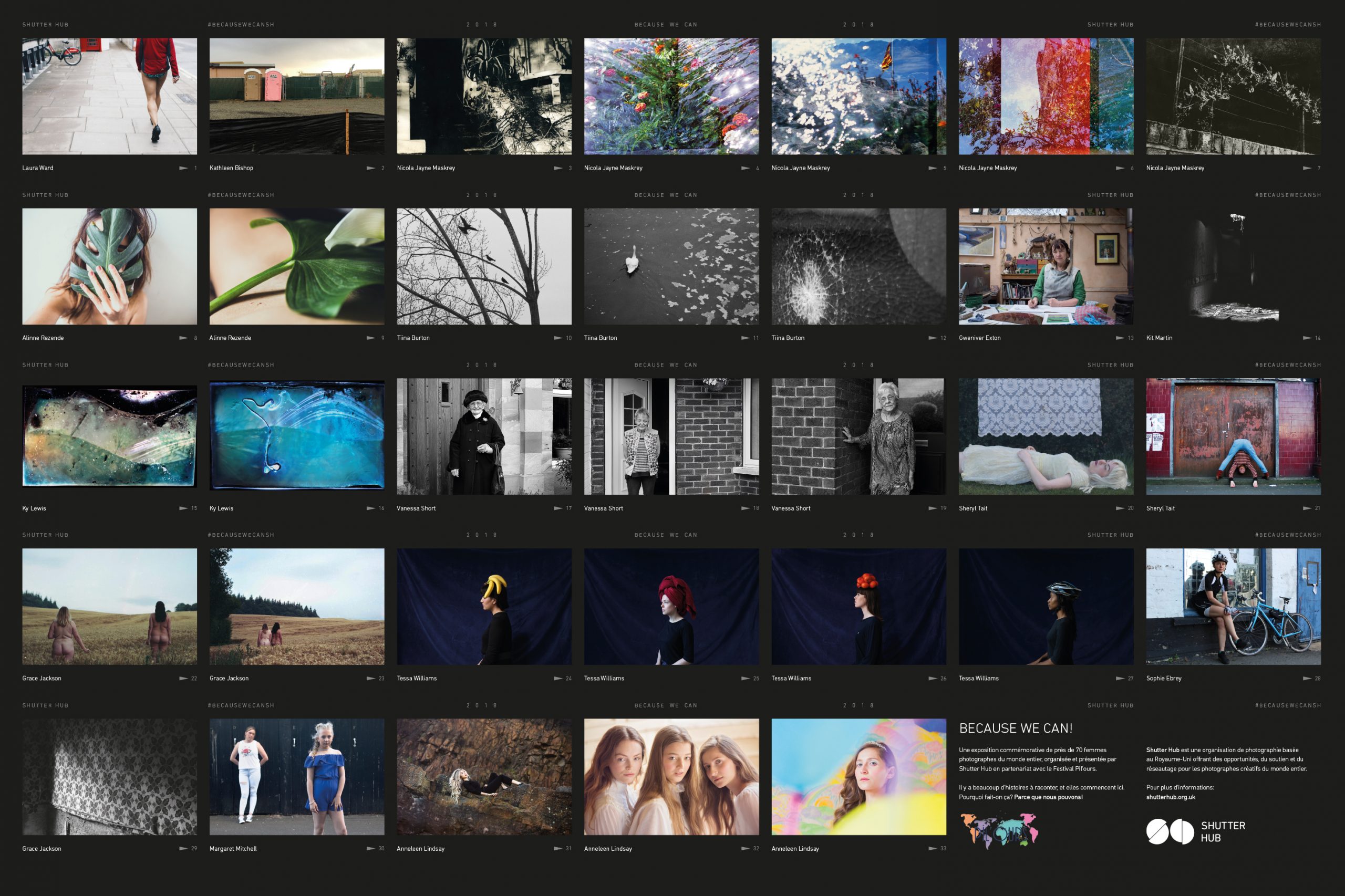Select Anneleen Lindsay's three women portrait
The image size is (1345, 896).
pos(671,777)
